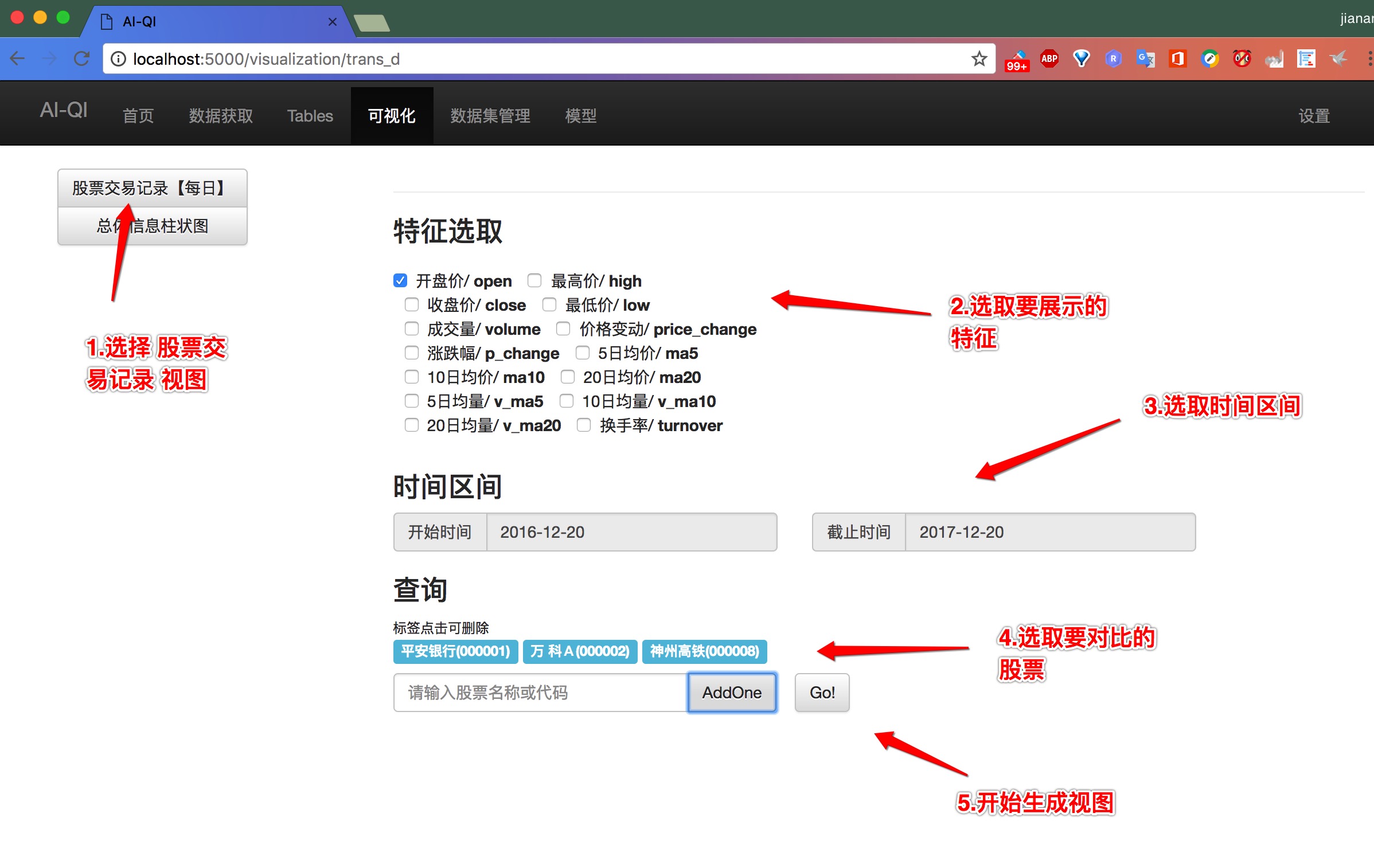Enable the 收盘价/close checkbox
1374x868 pixels.
412,304
